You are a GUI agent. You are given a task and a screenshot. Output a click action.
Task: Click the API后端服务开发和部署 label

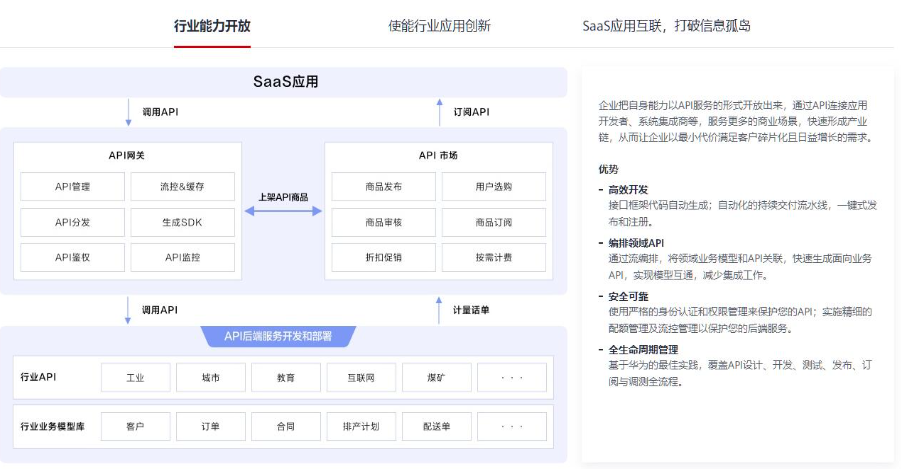tap(278, 336)
